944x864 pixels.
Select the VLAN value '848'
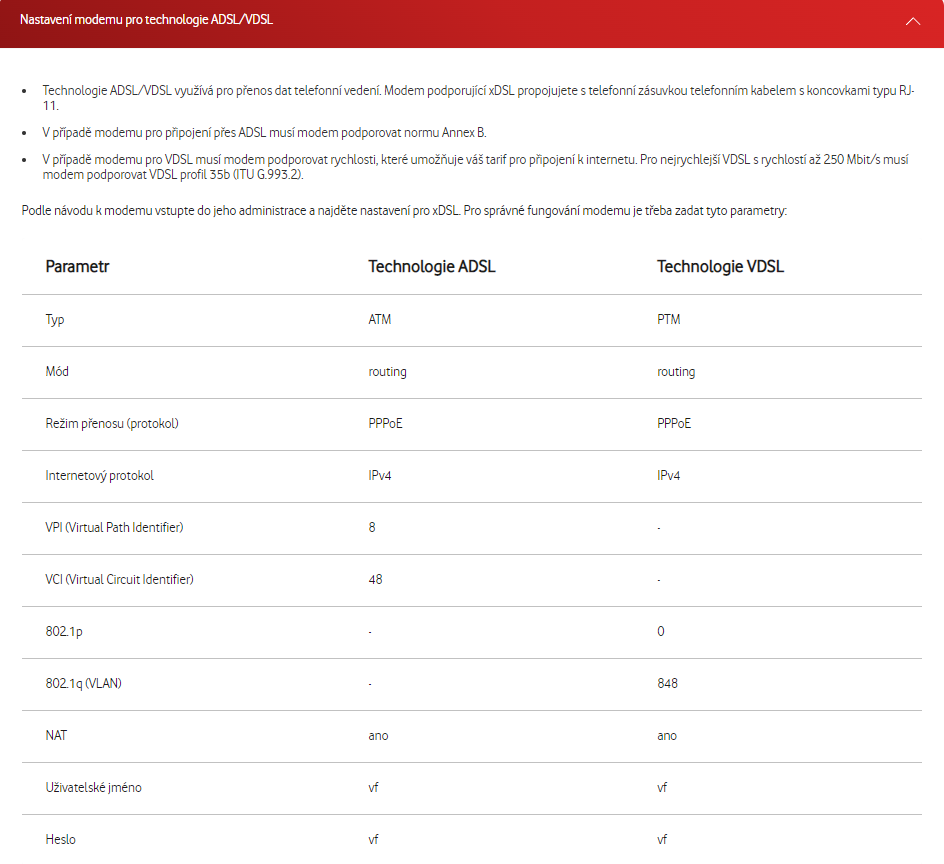(x=667, y=684)
